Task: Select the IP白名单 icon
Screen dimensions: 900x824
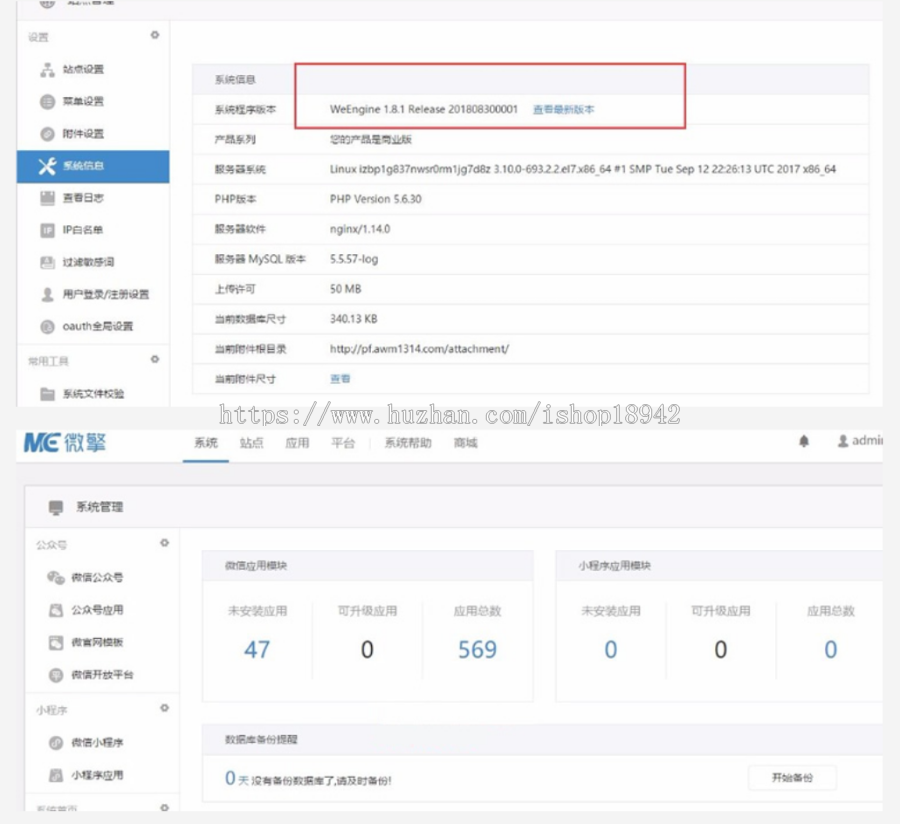Action: [x=48, y=230]
